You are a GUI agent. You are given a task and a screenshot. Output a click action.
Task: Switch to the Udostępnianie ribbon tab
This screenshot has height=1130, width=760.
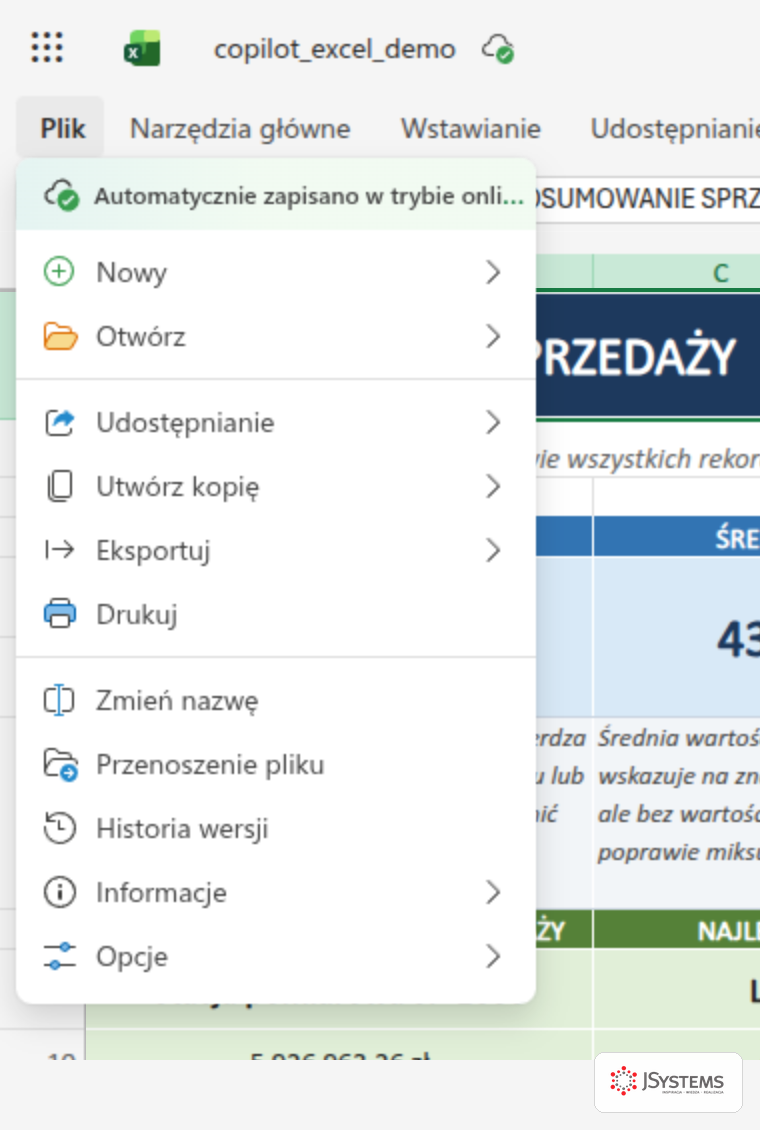coord(674,128)
